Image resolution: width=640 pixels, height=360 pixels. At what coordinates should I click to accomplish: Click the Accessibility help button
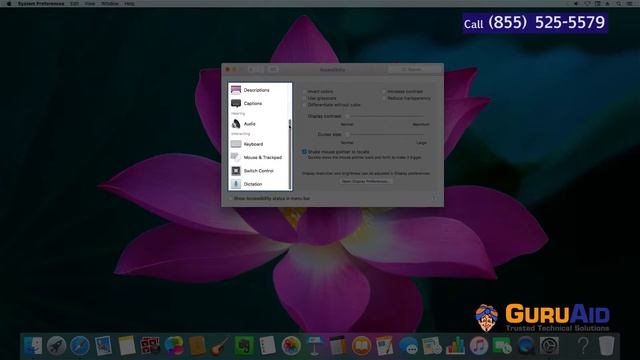click(434, 198)
